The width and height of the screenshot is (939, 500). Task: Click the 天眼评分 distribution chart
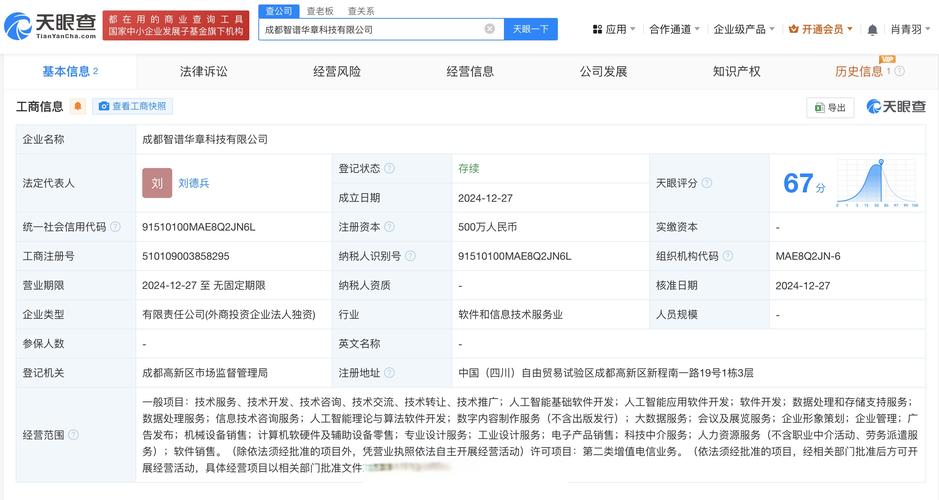877,183
